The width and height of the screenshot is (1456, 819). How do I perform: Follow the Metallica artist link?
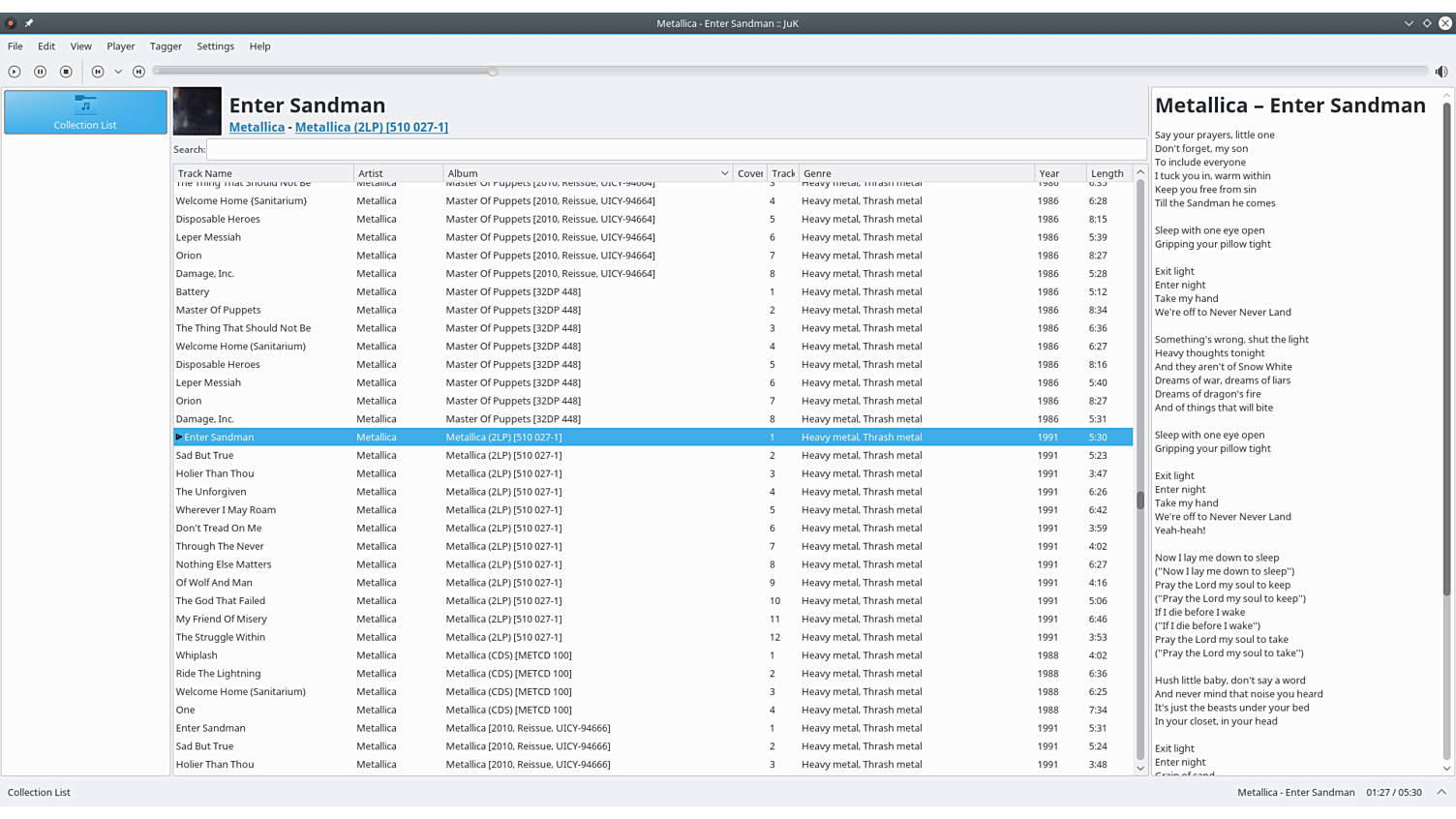coord(257,127)
